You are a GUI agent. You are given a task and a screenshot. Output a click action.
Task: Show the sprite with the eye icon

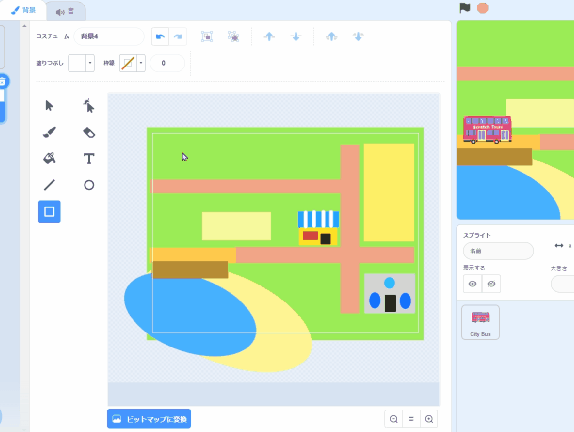(x=472, y=284)
